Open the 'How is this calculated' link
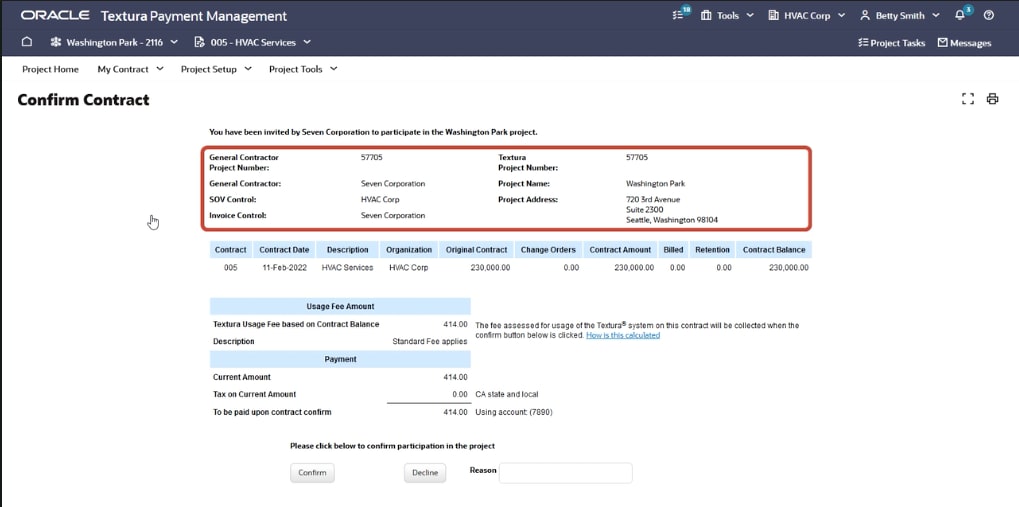The width and height of the screenshot is (1019, 507). pyautogui.click(x=622, y=335)
